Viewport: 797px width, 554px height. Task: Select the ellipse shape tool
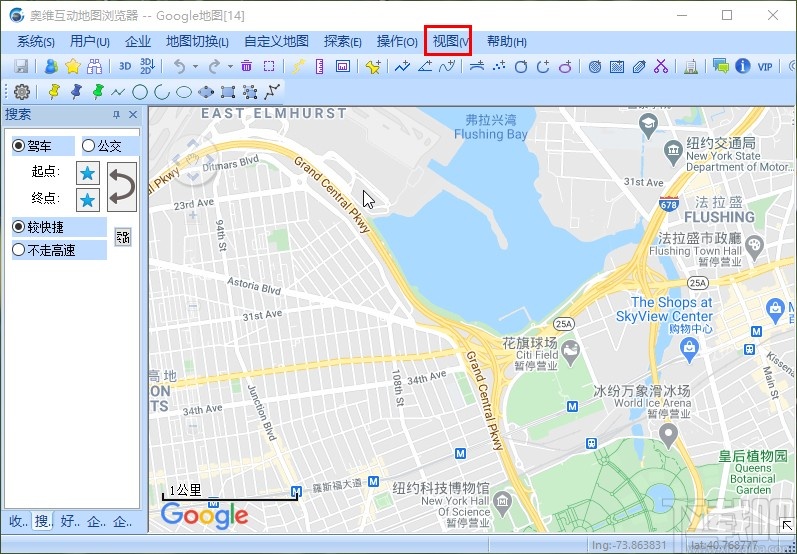coord(183,92)
